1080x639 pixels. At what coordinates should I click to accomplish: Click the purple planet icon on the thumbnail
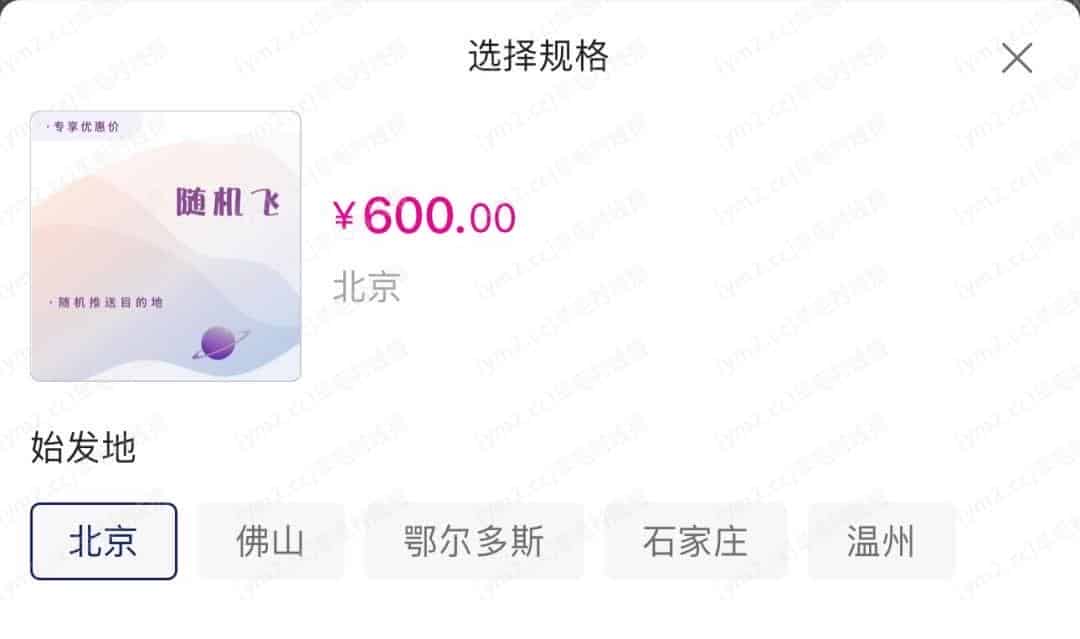point(220,343)
